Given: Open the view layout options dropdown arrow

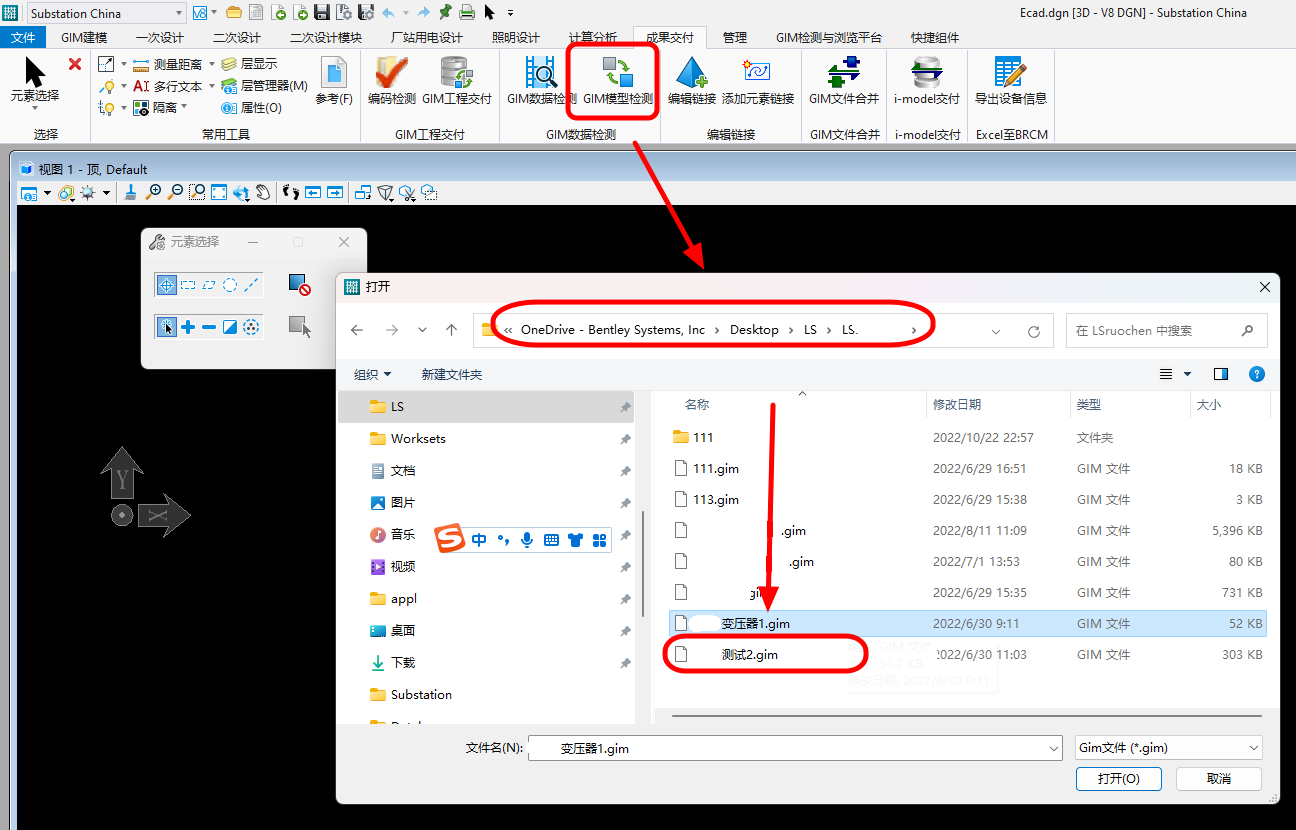Looking at the screenshot, I should point(1188,374).
